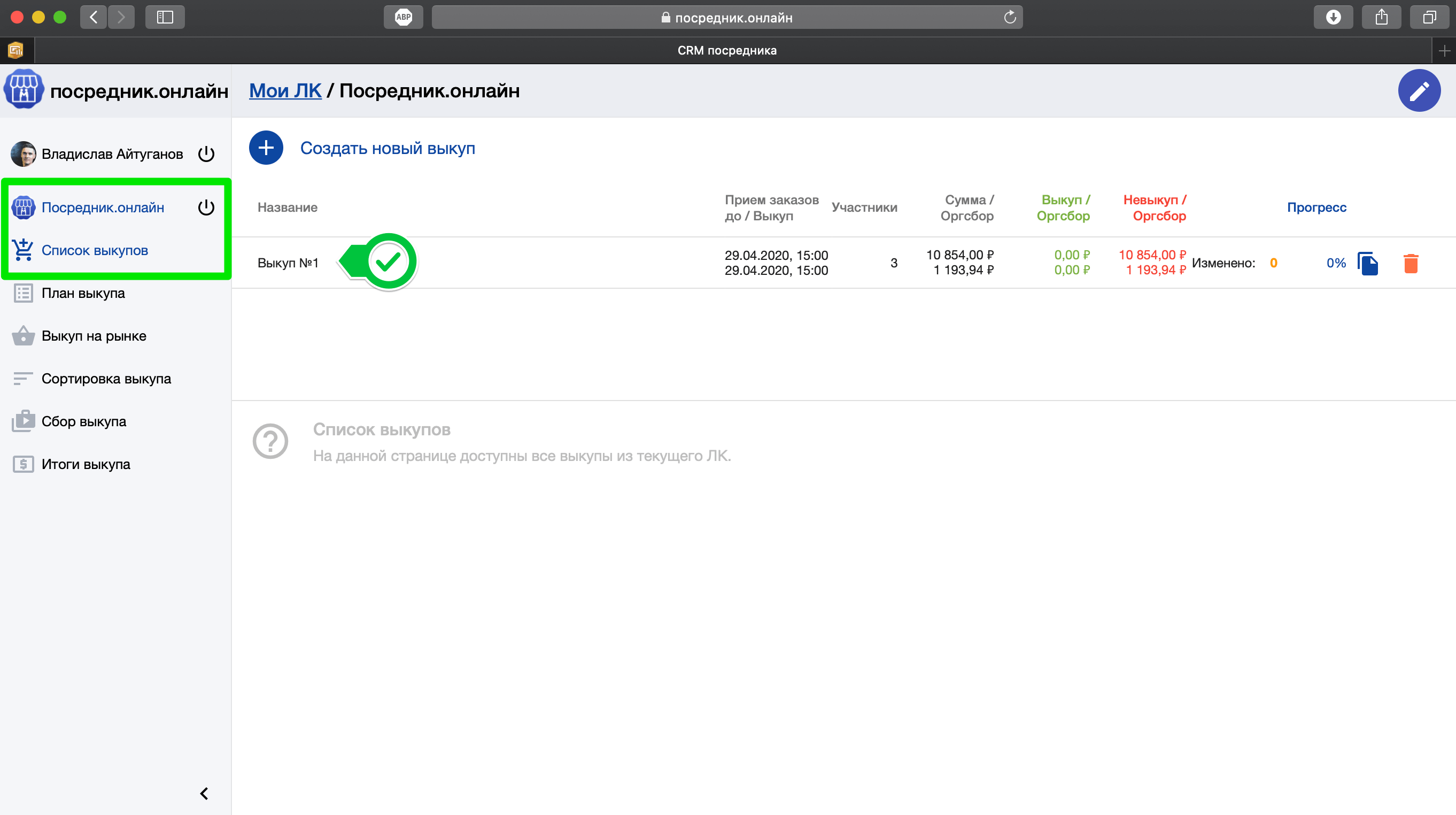Toggle Safari sidebar visibility button
This screenshot has height=815, width=1456.
tap(165, 17)
